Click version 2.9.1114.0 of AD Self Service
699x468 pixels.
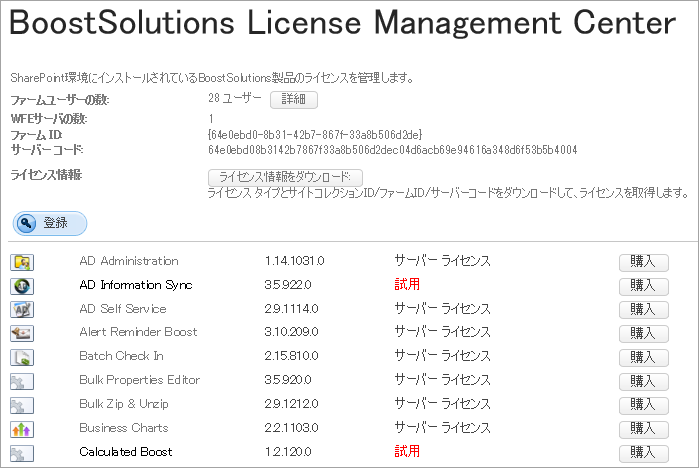tap(292, 308)
